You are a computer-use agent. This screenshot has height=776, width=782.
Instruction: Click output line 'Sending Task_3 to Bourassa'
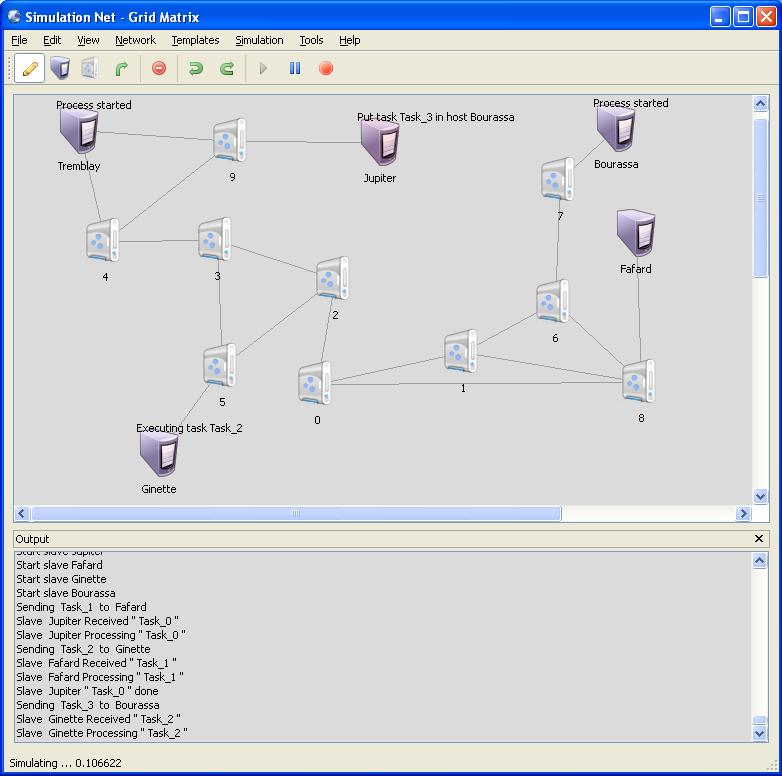88,705
